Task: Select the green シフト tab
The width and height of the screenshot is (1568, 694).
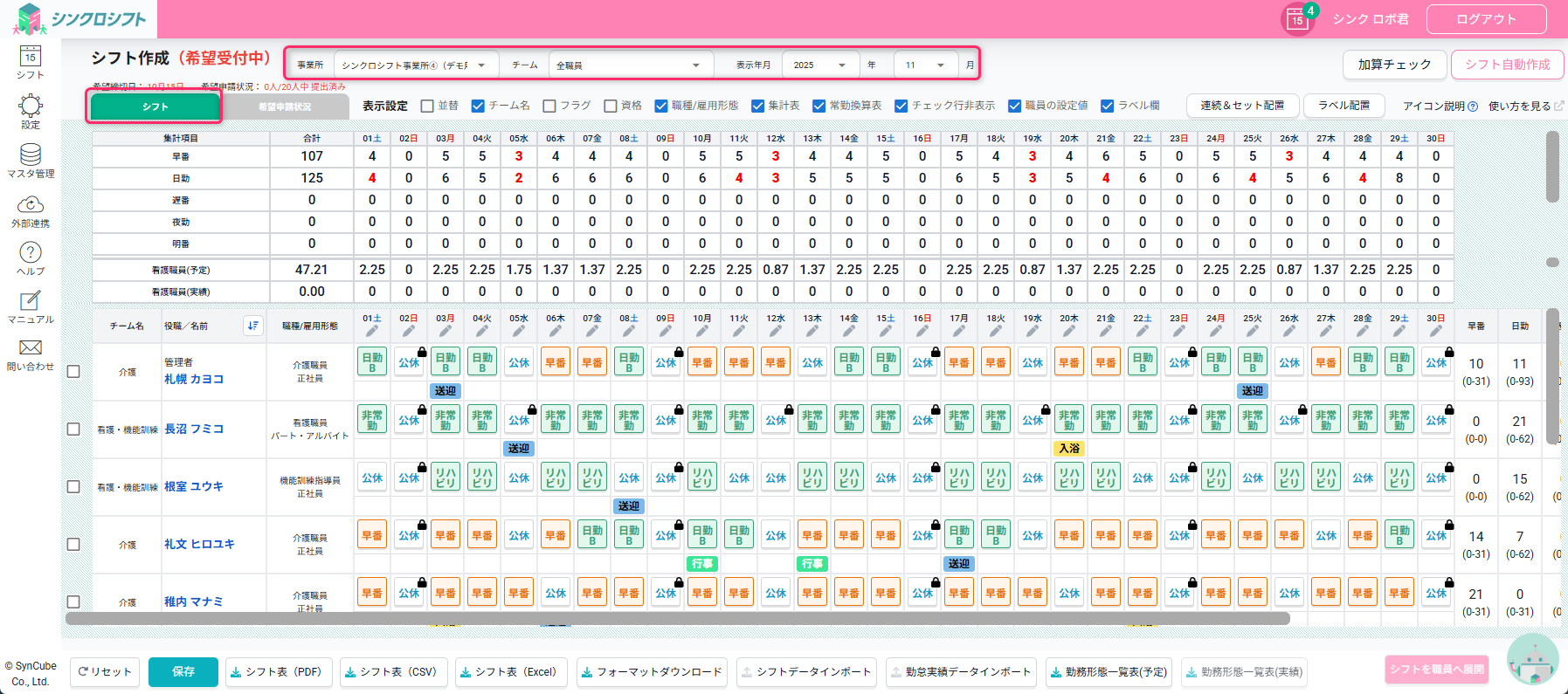Action: click(x=155, y=107)
